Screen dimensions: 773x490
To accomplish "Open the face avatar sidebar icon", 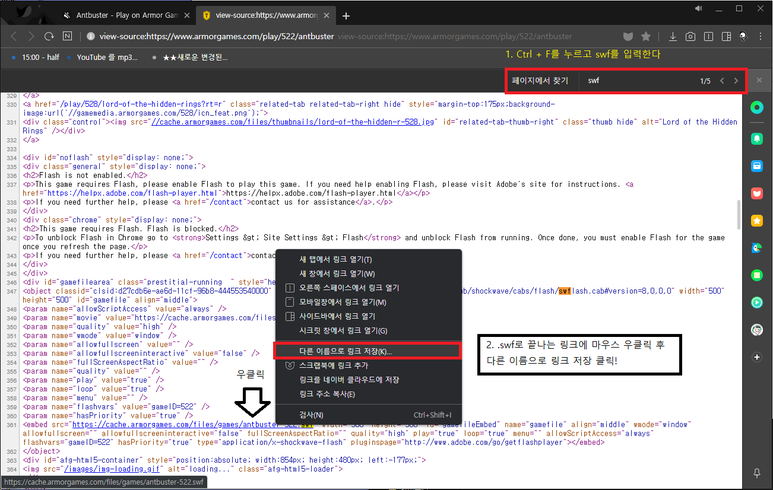I will 757,329.
